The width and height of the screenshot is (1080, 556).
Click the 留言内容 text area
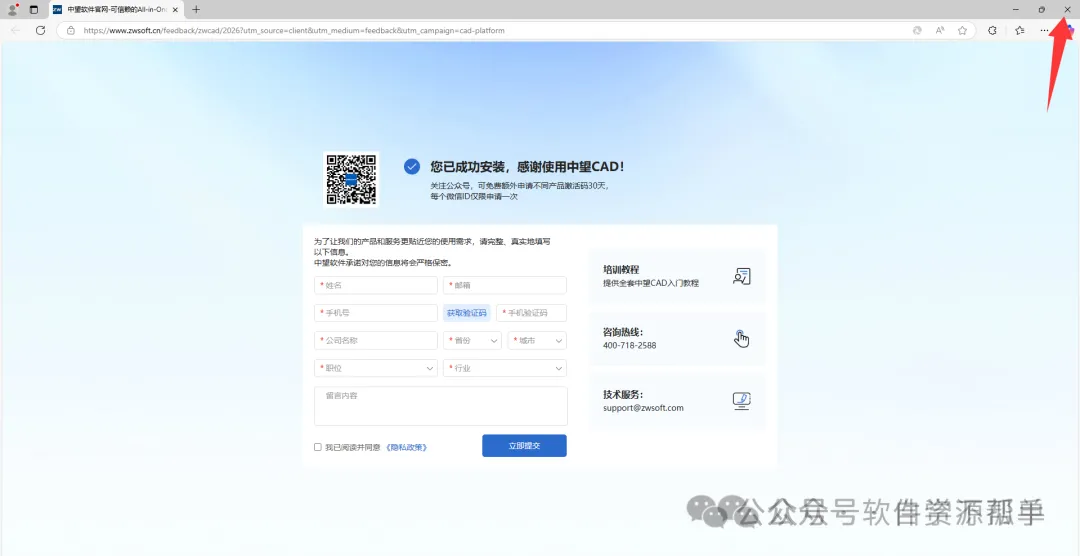(x=441, y=406)
